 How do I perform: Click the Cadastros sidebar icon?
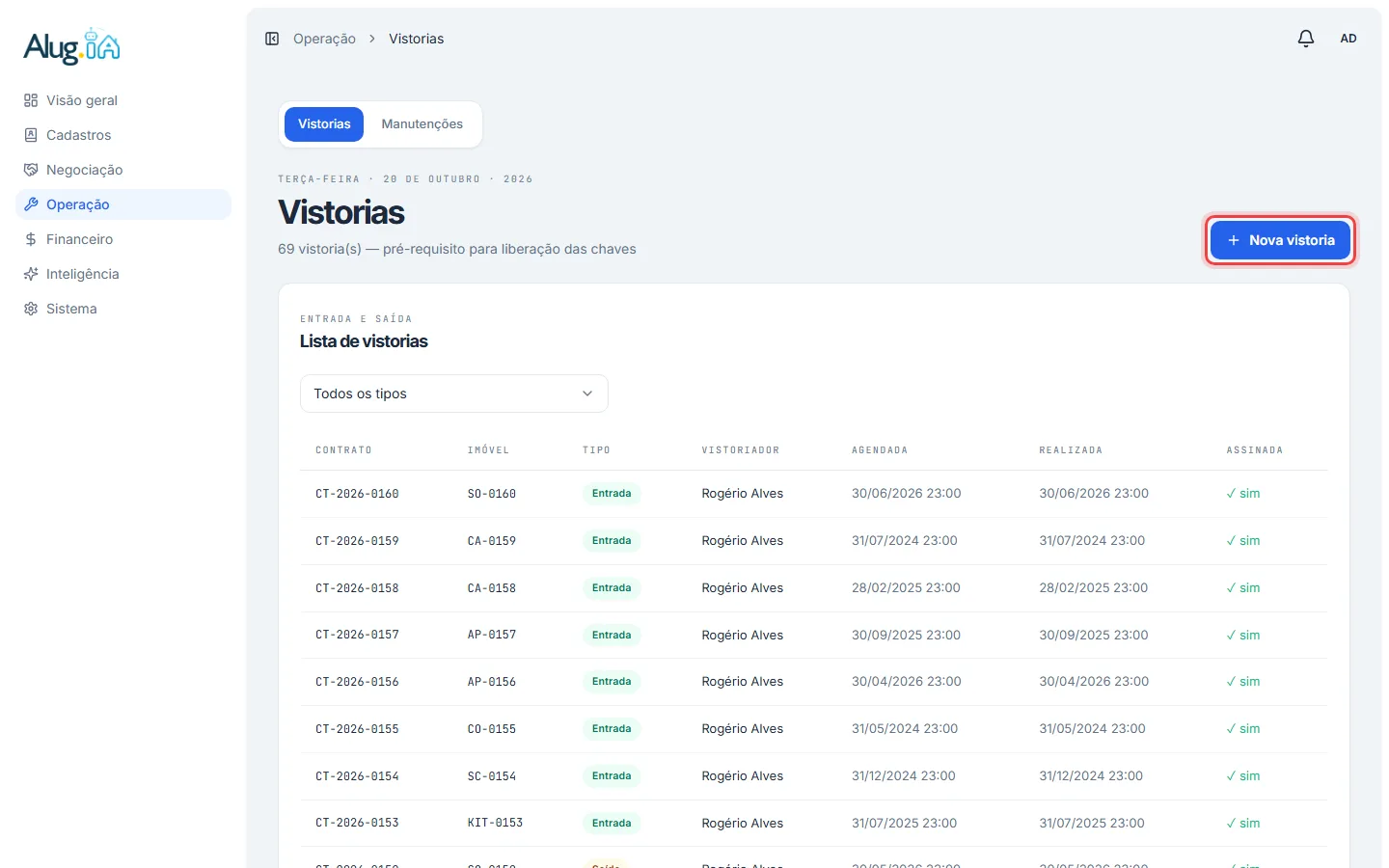click(31, 135)
